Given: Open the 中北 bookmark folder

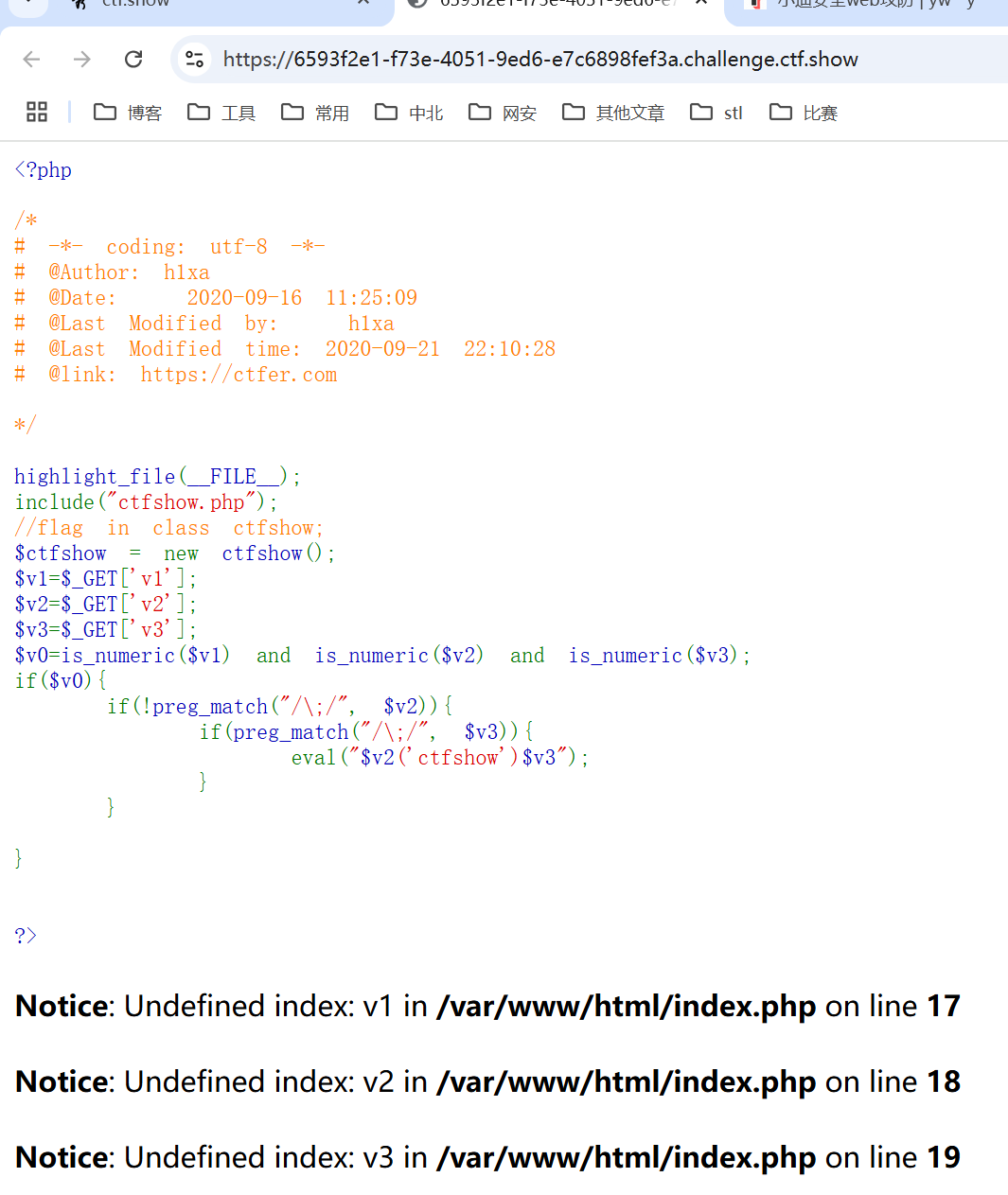Looking at the screenshot, I should [409, 113].
